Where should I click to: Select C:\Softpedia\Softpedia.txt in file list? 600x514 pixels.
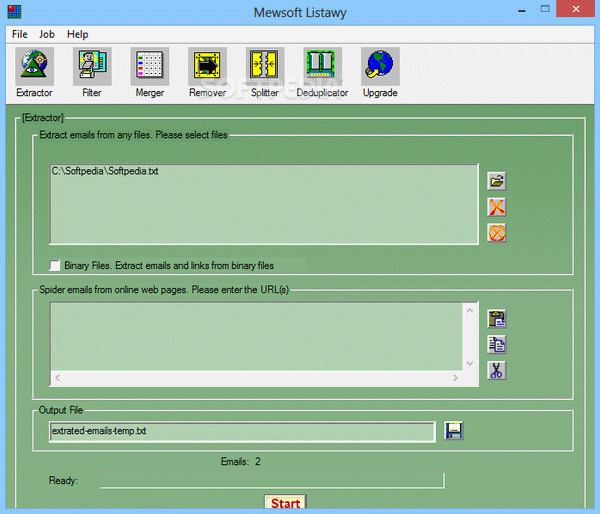(x=105, y=171)
